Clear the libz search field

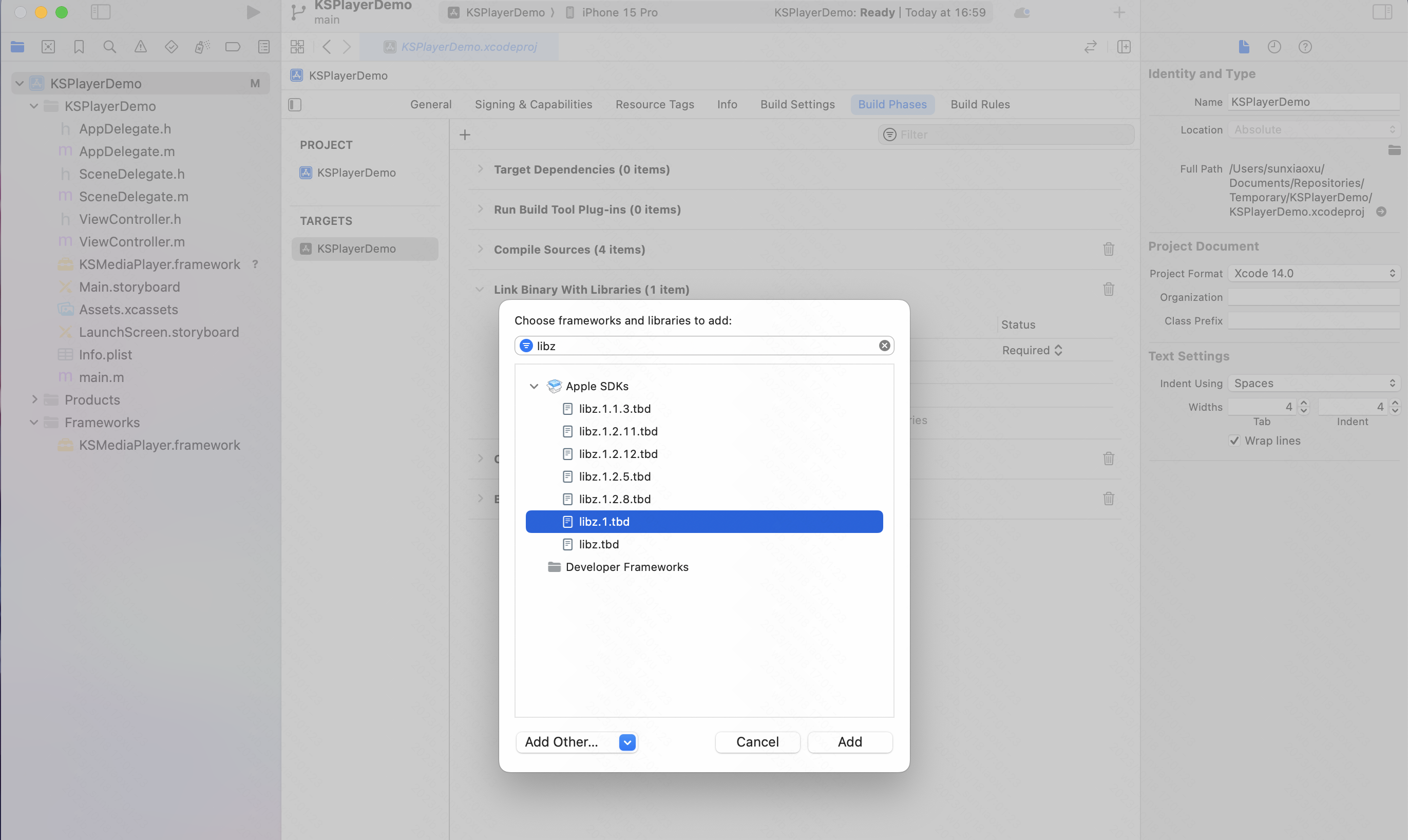click(x=884, y=345)
